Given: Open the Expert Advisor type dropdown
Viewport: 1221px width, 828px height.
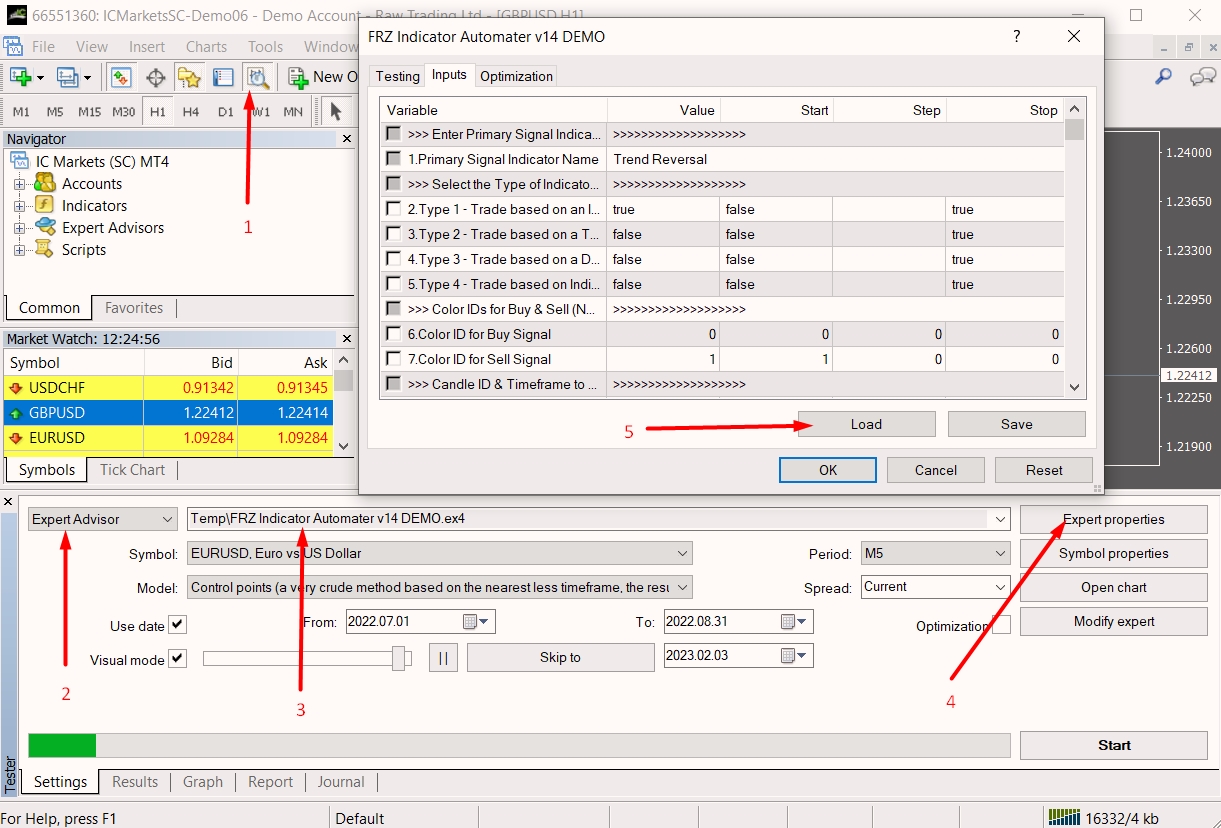Looking at the screenshot, I should click(102, 519).
